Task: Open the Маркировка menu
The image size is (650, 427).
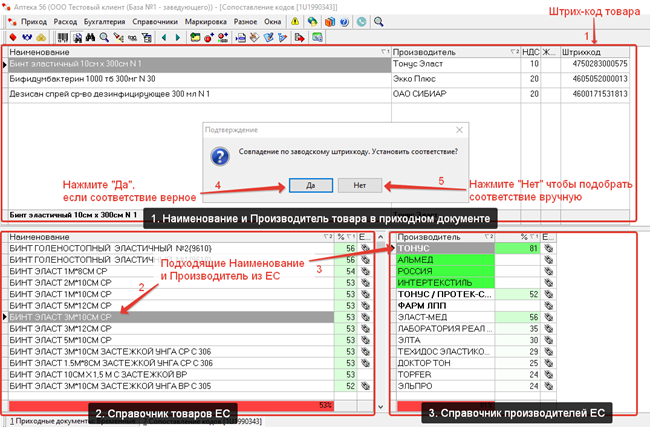Action: click(206, 22)
